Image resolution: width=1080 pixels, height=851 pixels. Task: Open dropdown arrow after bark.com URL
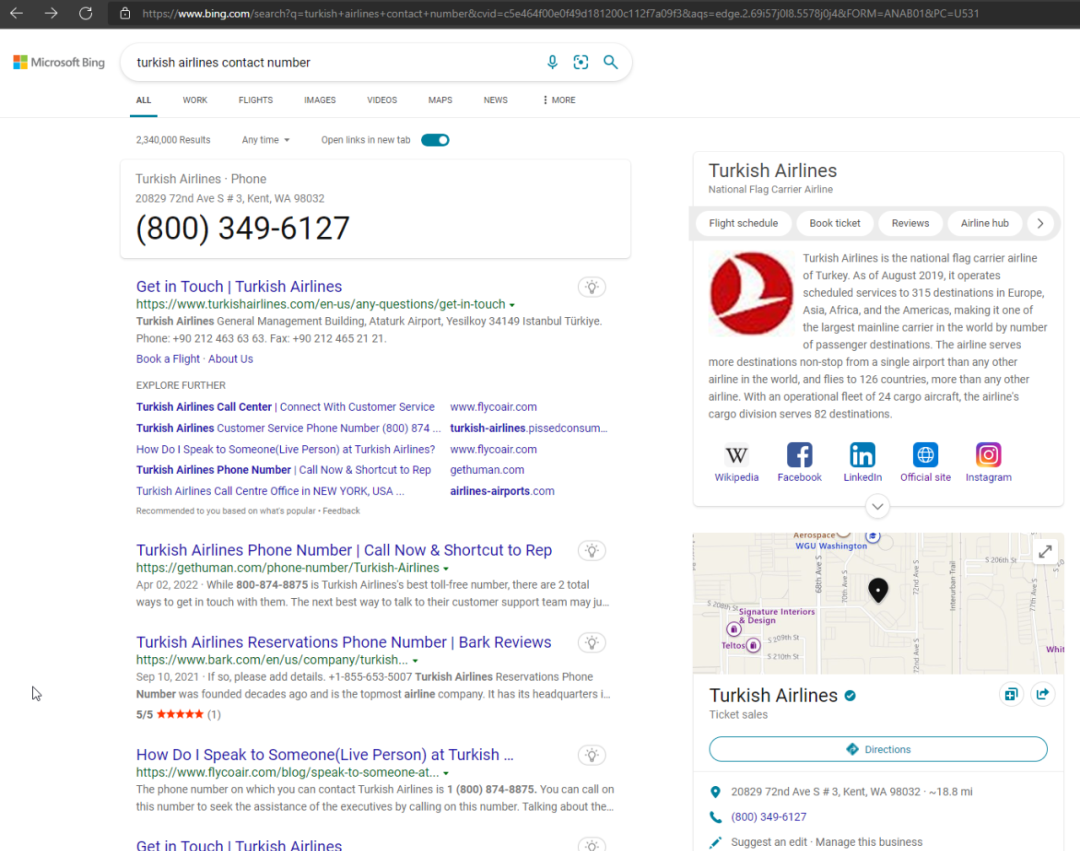click(x=415, y=661)
